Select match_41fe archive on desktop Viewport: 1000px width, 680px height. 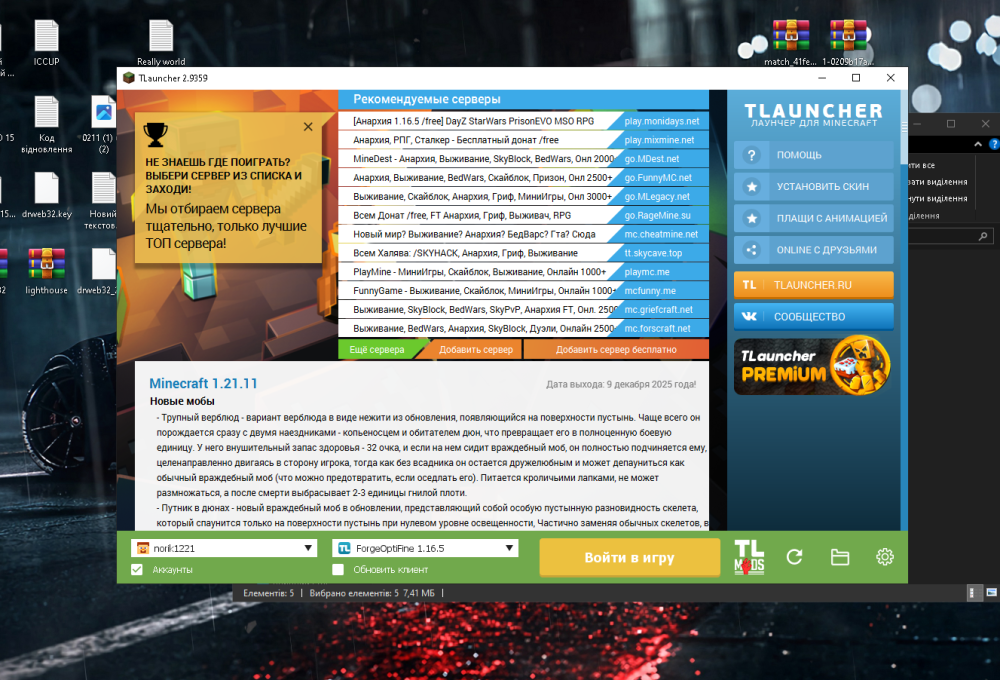click(x=790, y=42)
